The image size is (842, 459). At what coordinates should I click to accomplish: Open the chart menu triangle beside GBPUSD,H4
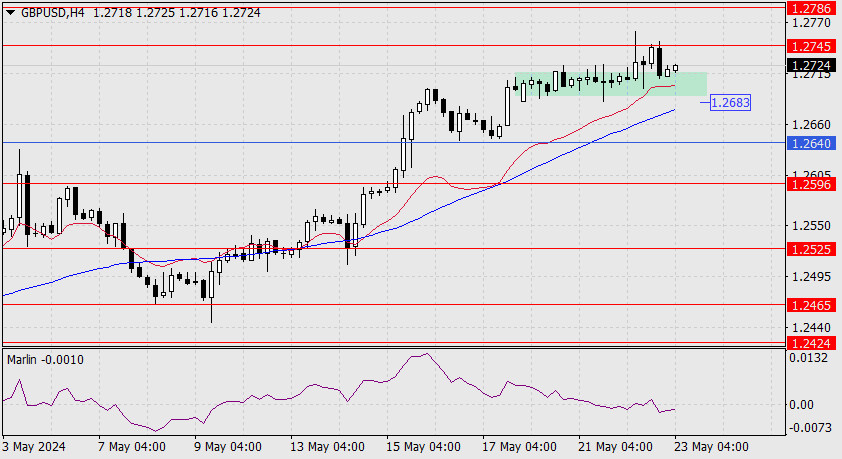coord(10,12)
